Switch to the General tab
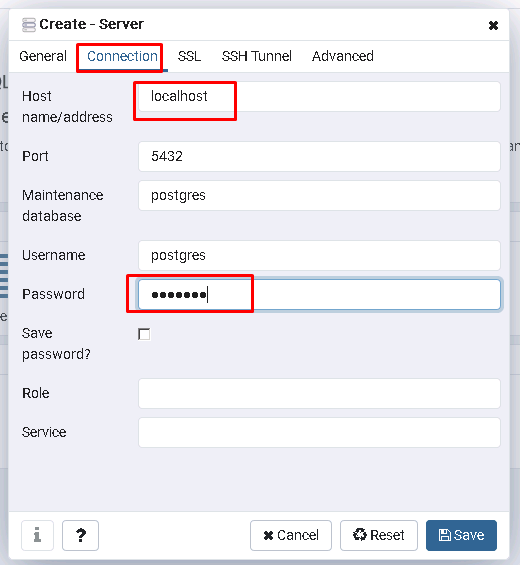This screenshot has height=565, width=520. [43, 56]
